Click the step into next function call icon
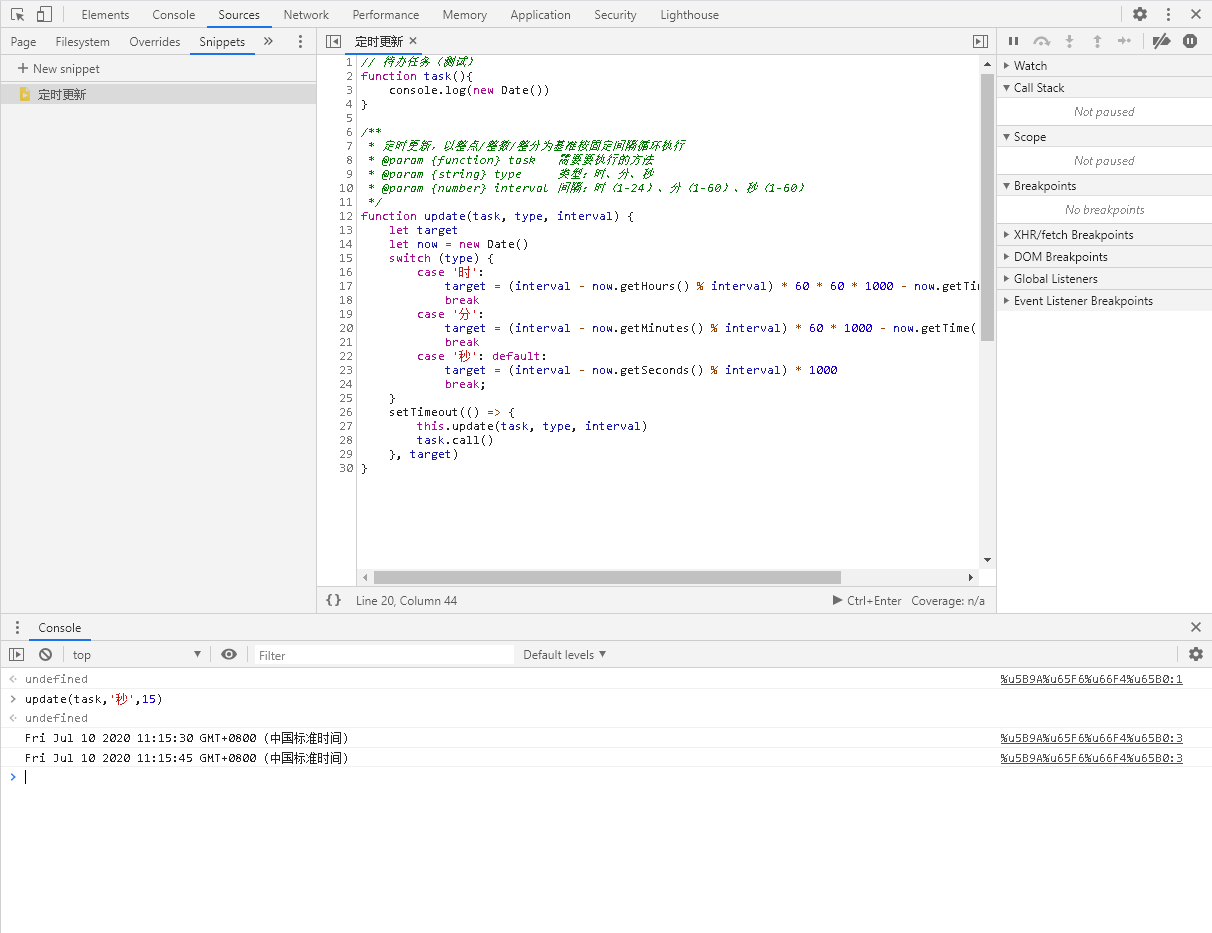 (1069, 41)
